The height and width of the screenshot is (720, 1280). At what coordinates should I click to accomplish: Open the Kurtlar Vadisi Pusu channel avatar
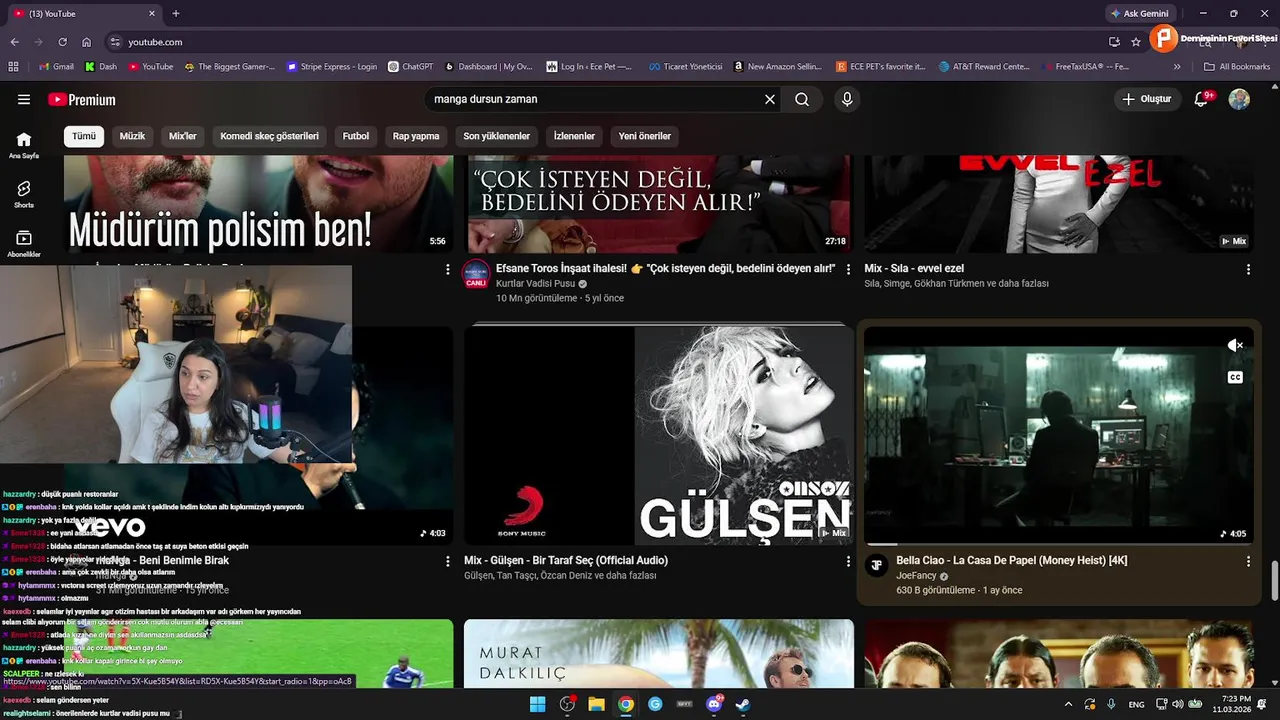[476, 276]
